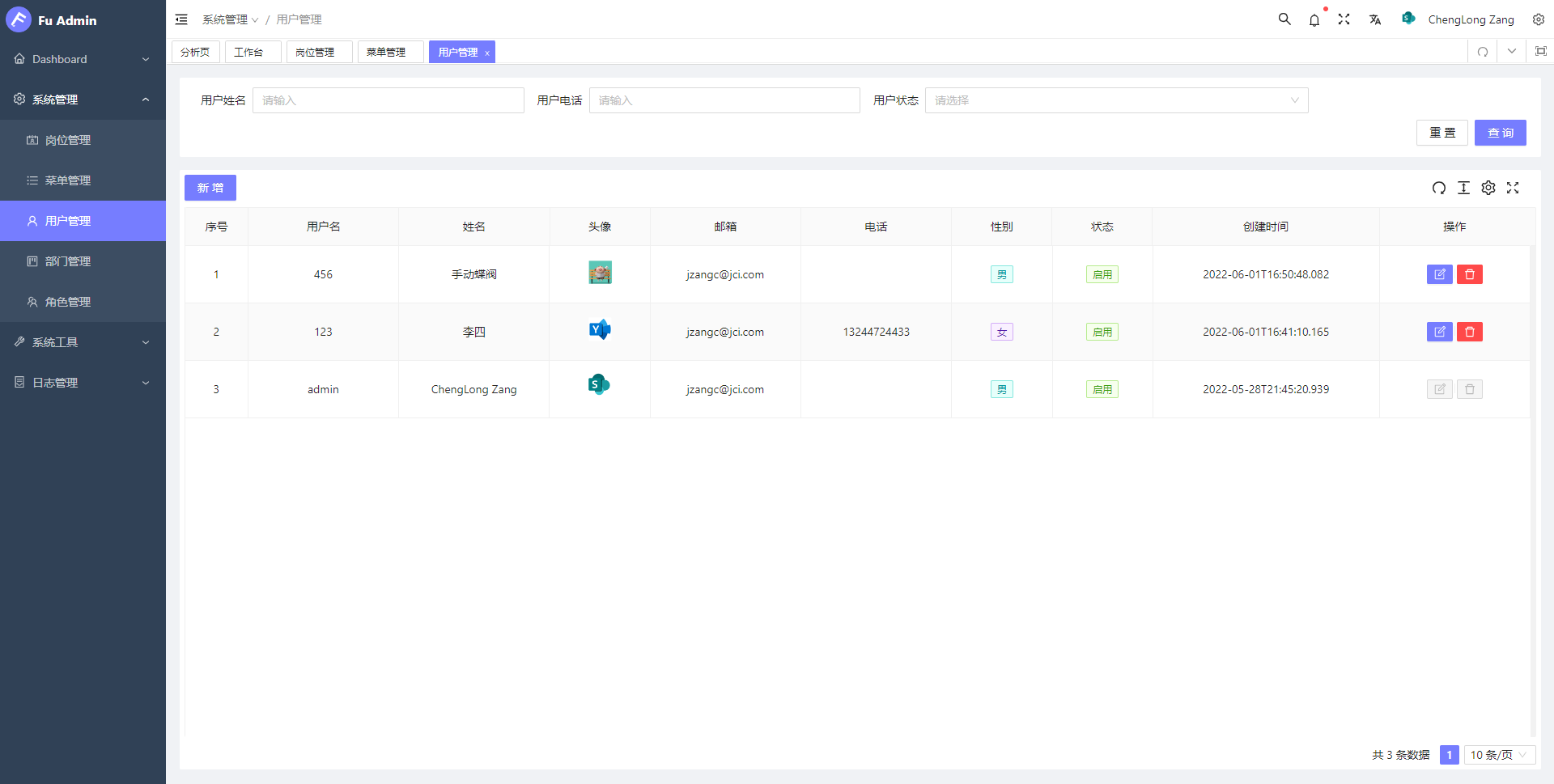Screen dimensions: 1554x784
Task: Open 10 条/页 page size dropdown
Action: coord(1499,755)
